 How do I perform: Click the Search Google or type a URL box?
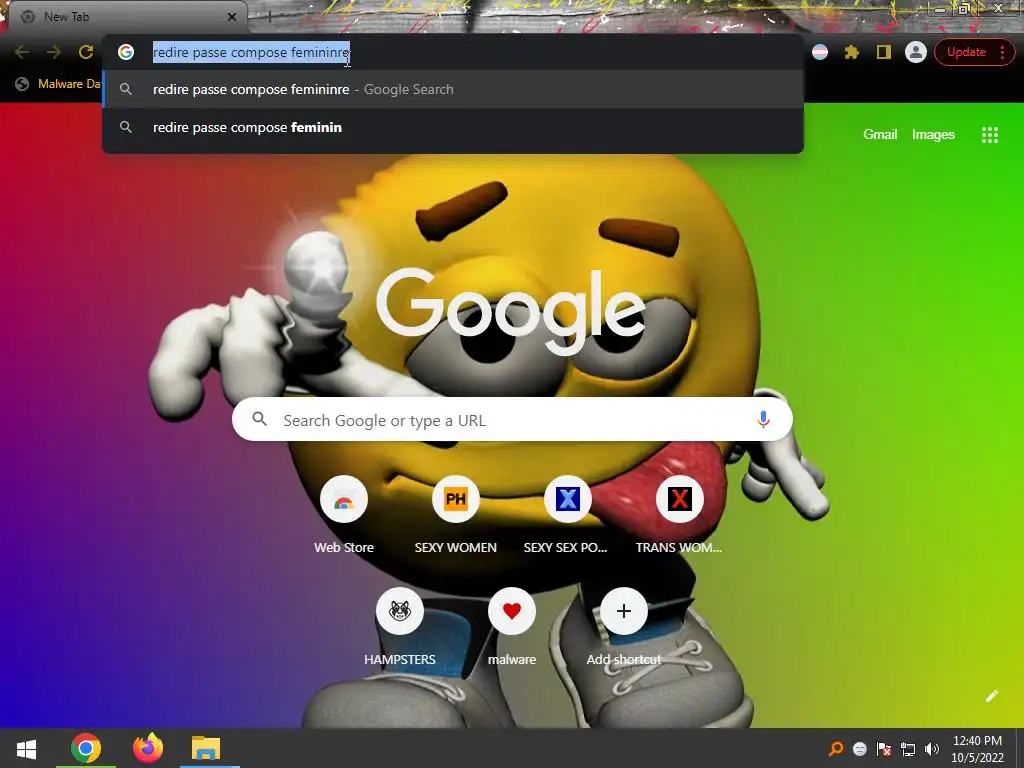(x=512, y=419)
